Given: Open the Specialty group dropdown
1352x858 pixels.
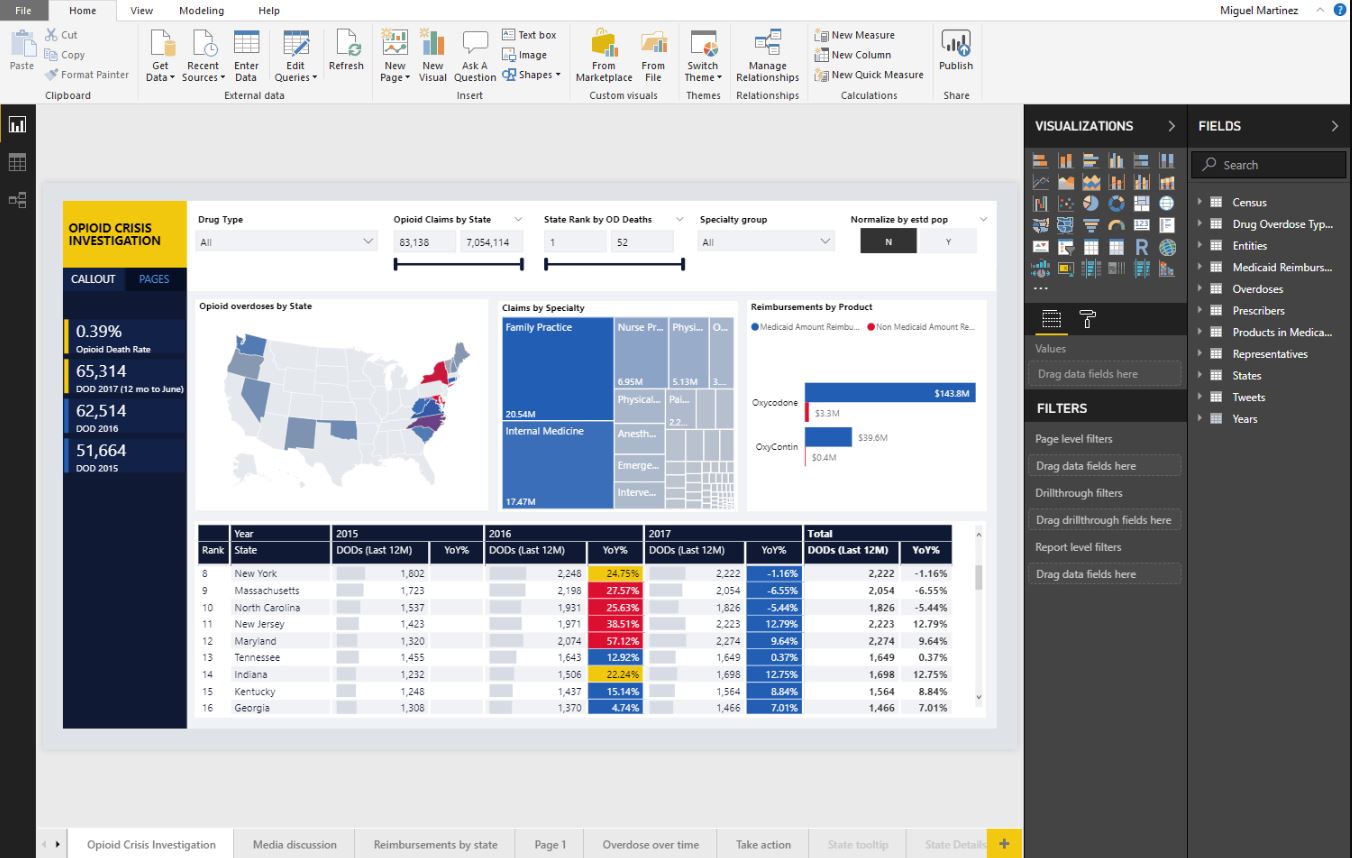Looking at the screenshot, I should 767,242.
